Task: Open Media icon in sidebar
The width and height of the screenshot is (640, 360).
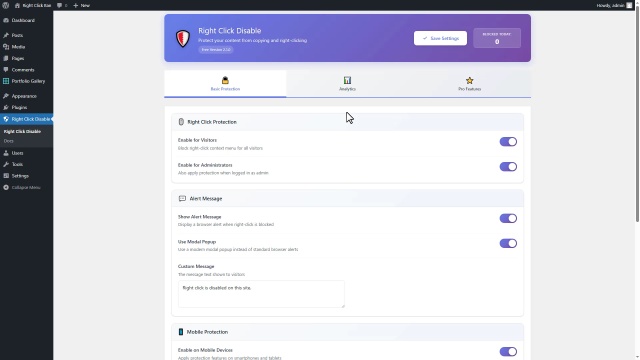Action: pyautogui.click(x=6, y=47)
